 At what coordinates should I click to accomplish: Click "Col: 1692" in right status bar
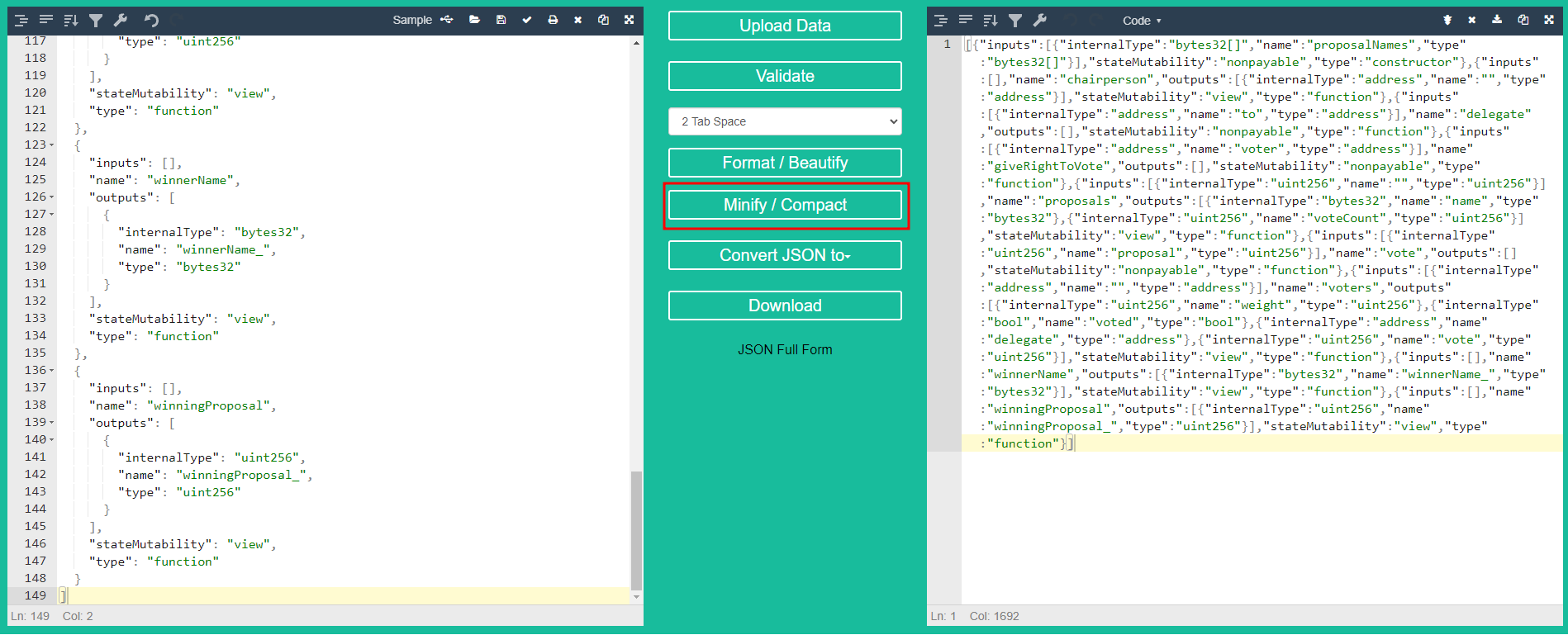(994, 617)
